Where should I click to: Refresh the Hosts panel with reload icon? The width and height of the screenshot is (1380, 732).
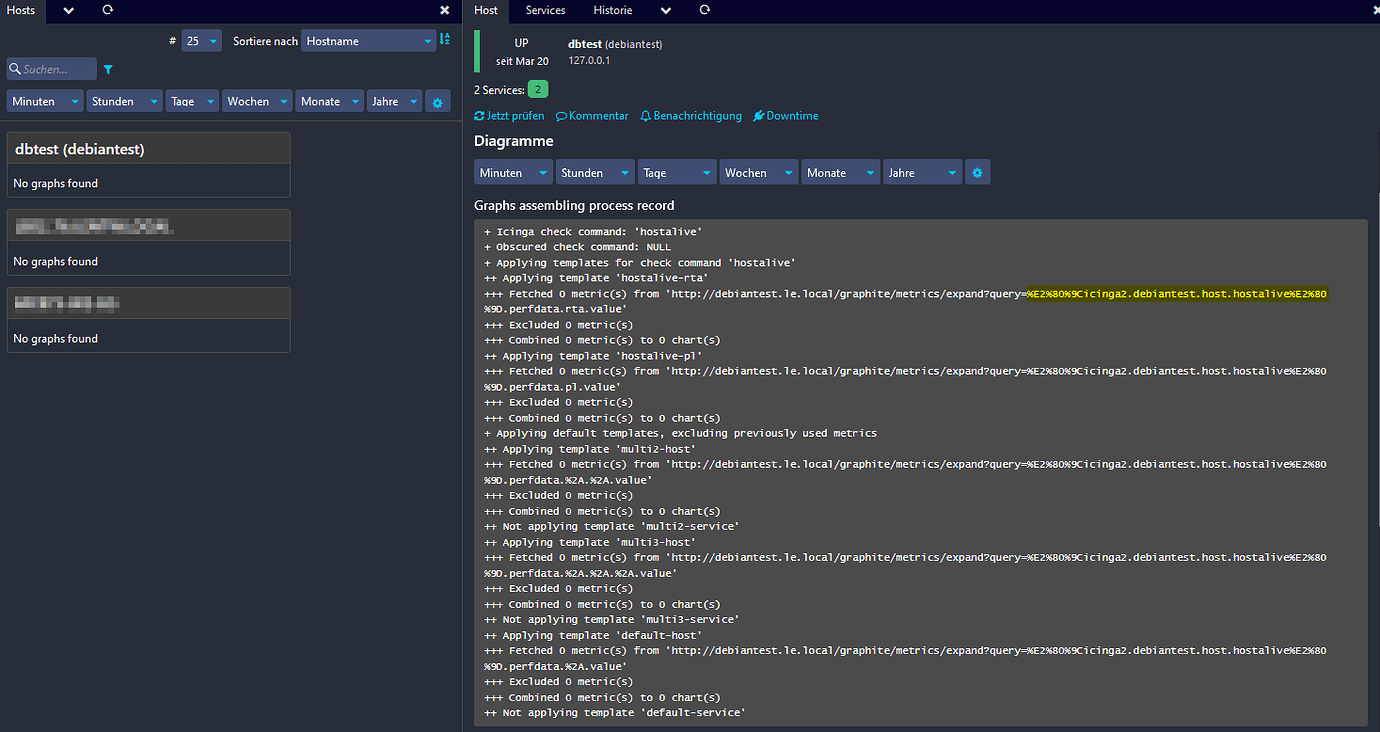coord(108,10)
